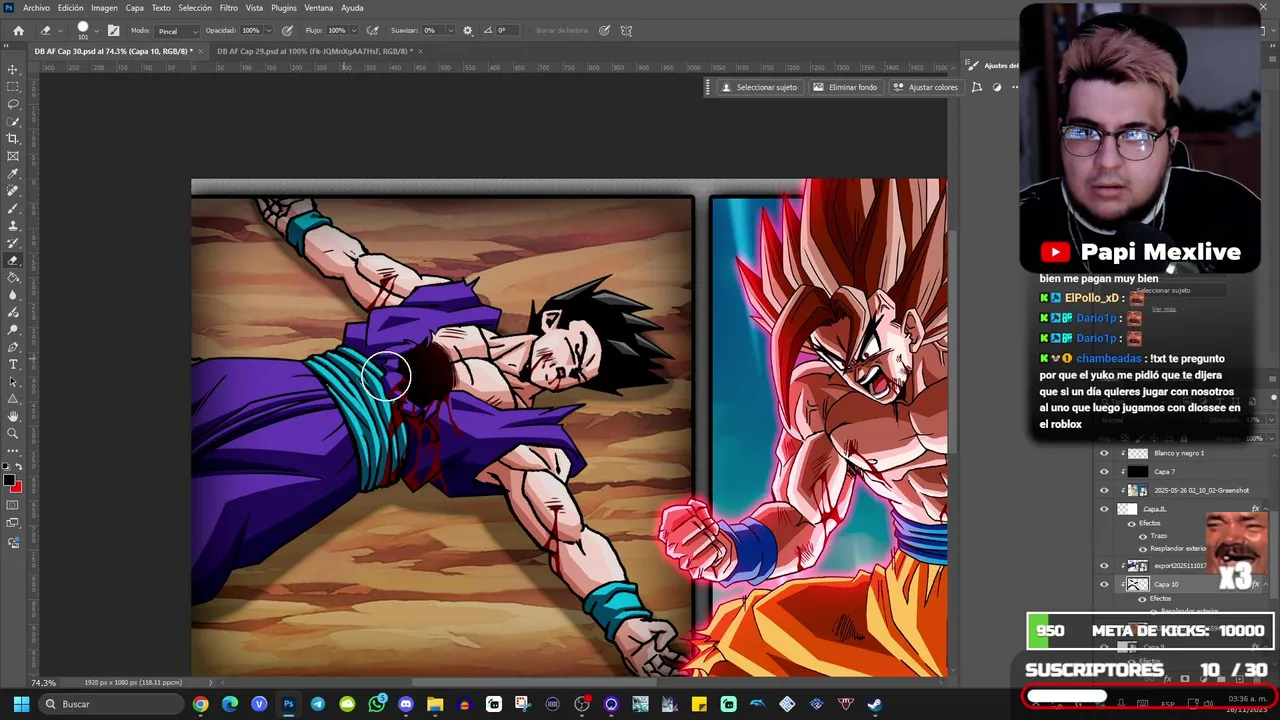Toggle the brush settings panel icon
The width and height of the screenshot is (1280, 720).
(113, 31)
